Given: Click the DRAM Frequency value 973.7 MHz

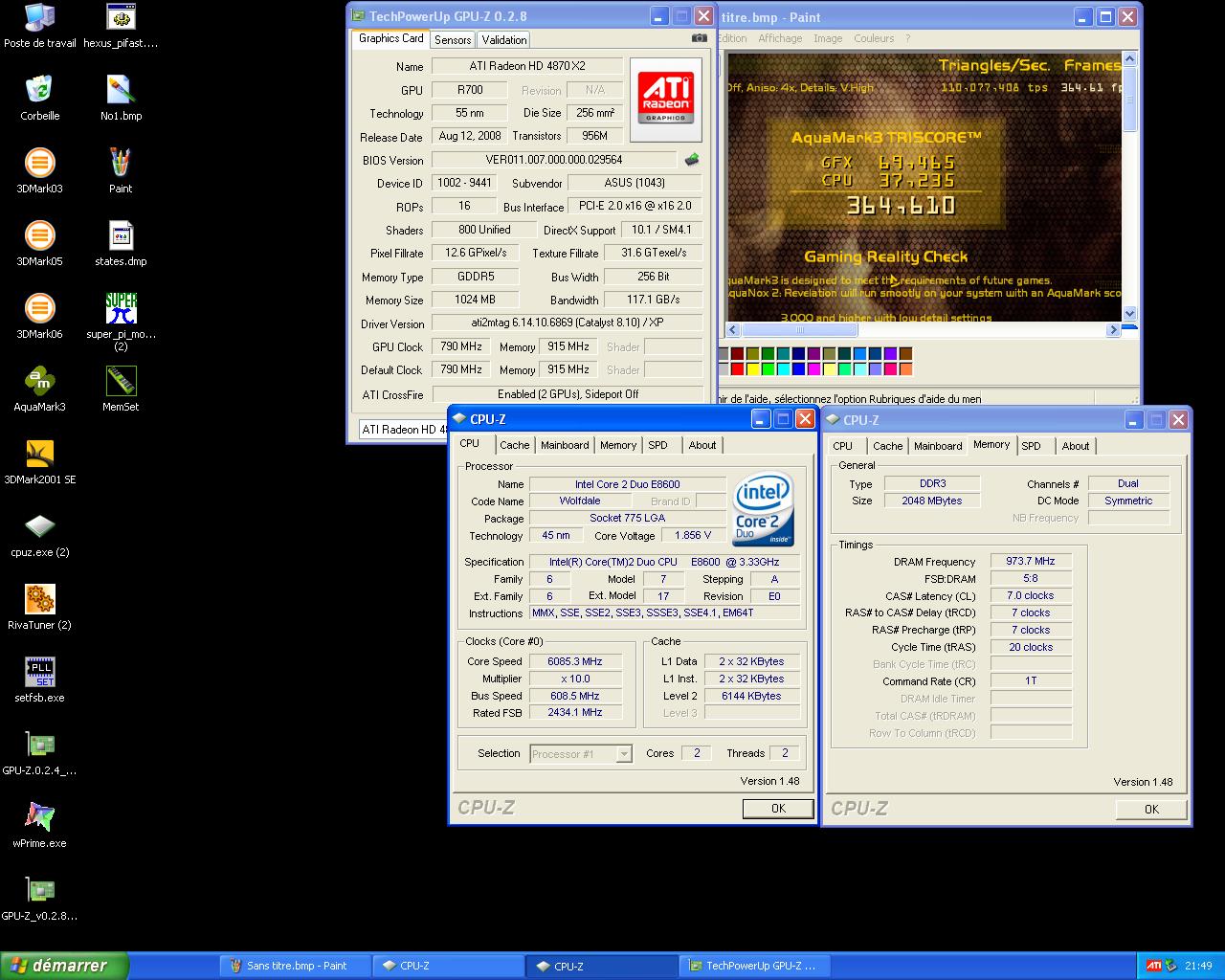Looking at the screenshot, I should click(1031, 562).
